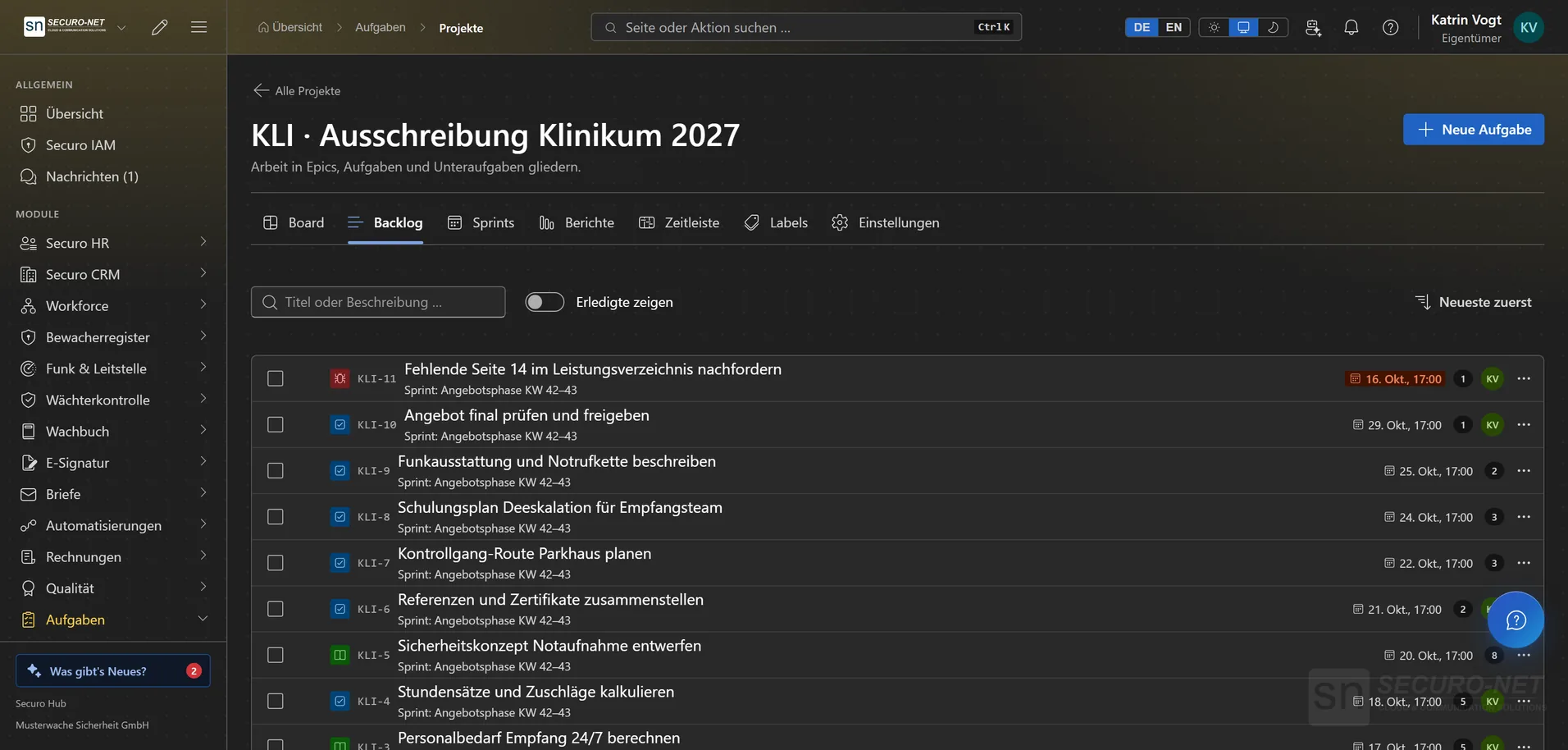
Task: Open the Zeitleiste tab
Action: point(679,222)
